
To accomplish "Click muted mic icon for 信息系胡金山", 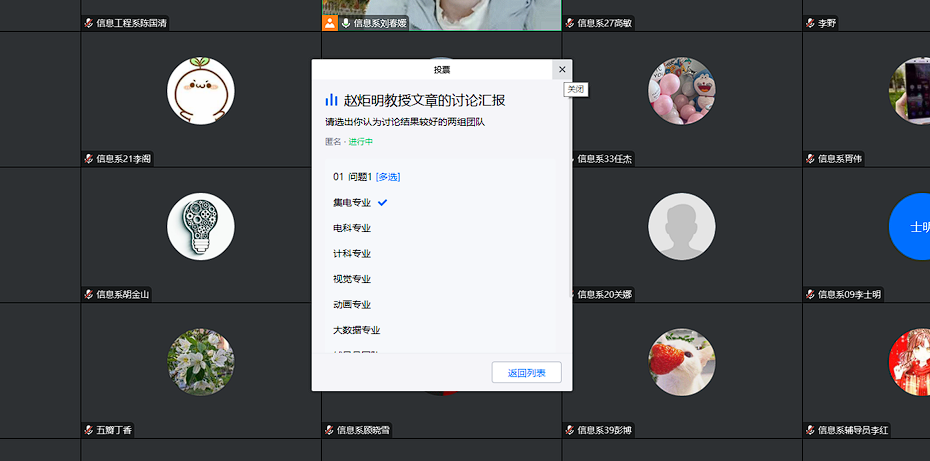I will point(89,295).
